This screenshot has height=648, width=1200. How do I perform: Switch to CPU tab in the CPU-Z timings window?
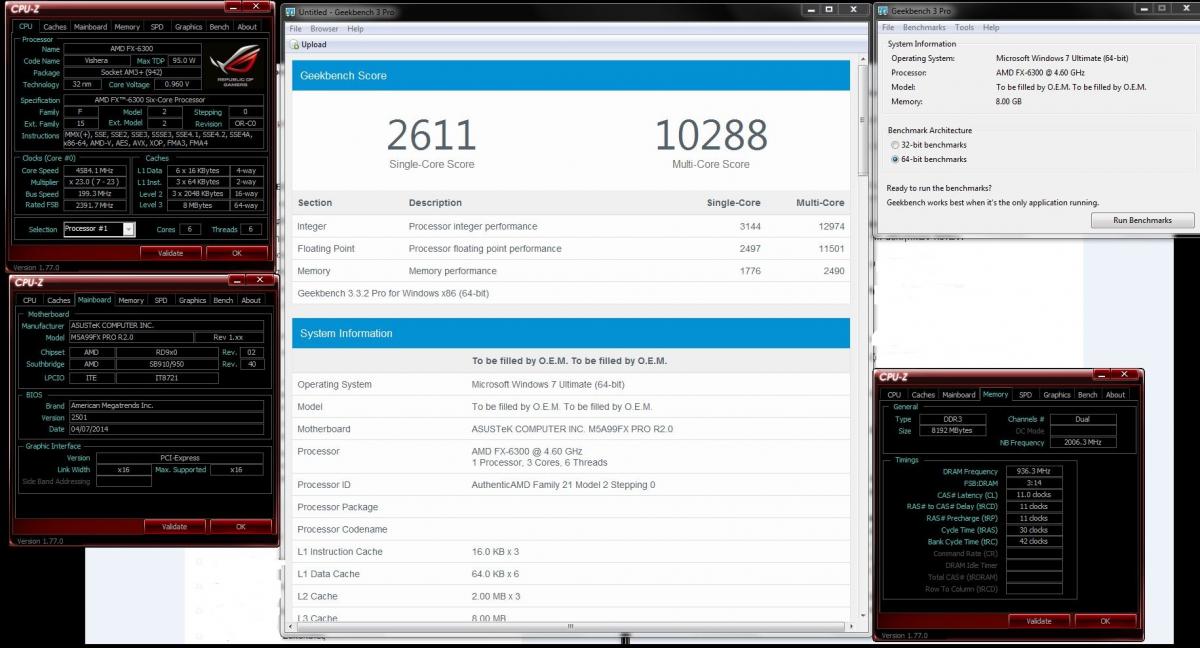click(x=895, y=395)
